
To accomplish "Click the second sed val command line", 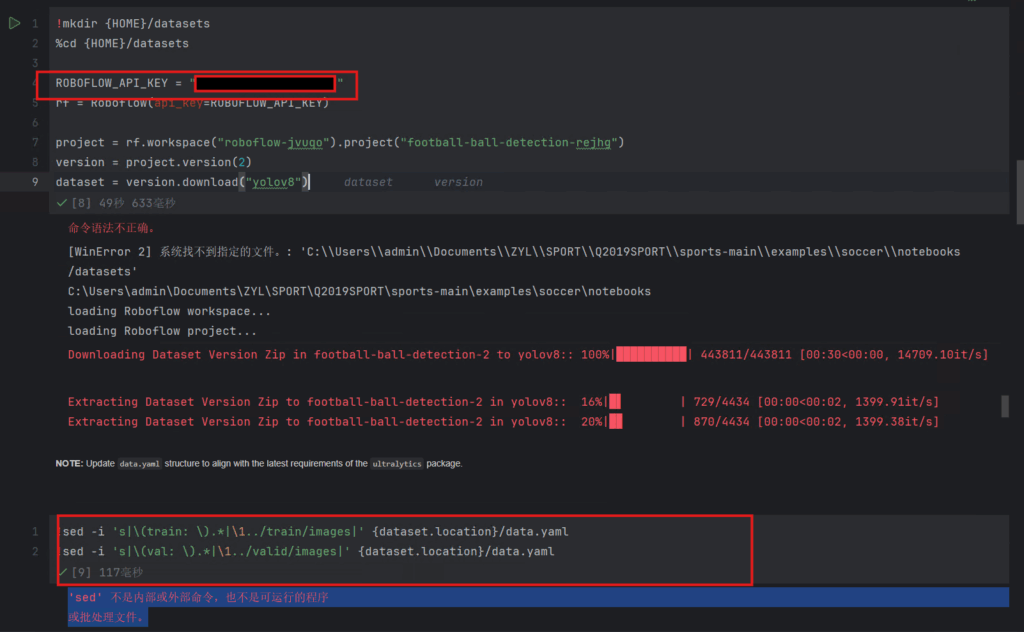I will [x=308, y=551].
